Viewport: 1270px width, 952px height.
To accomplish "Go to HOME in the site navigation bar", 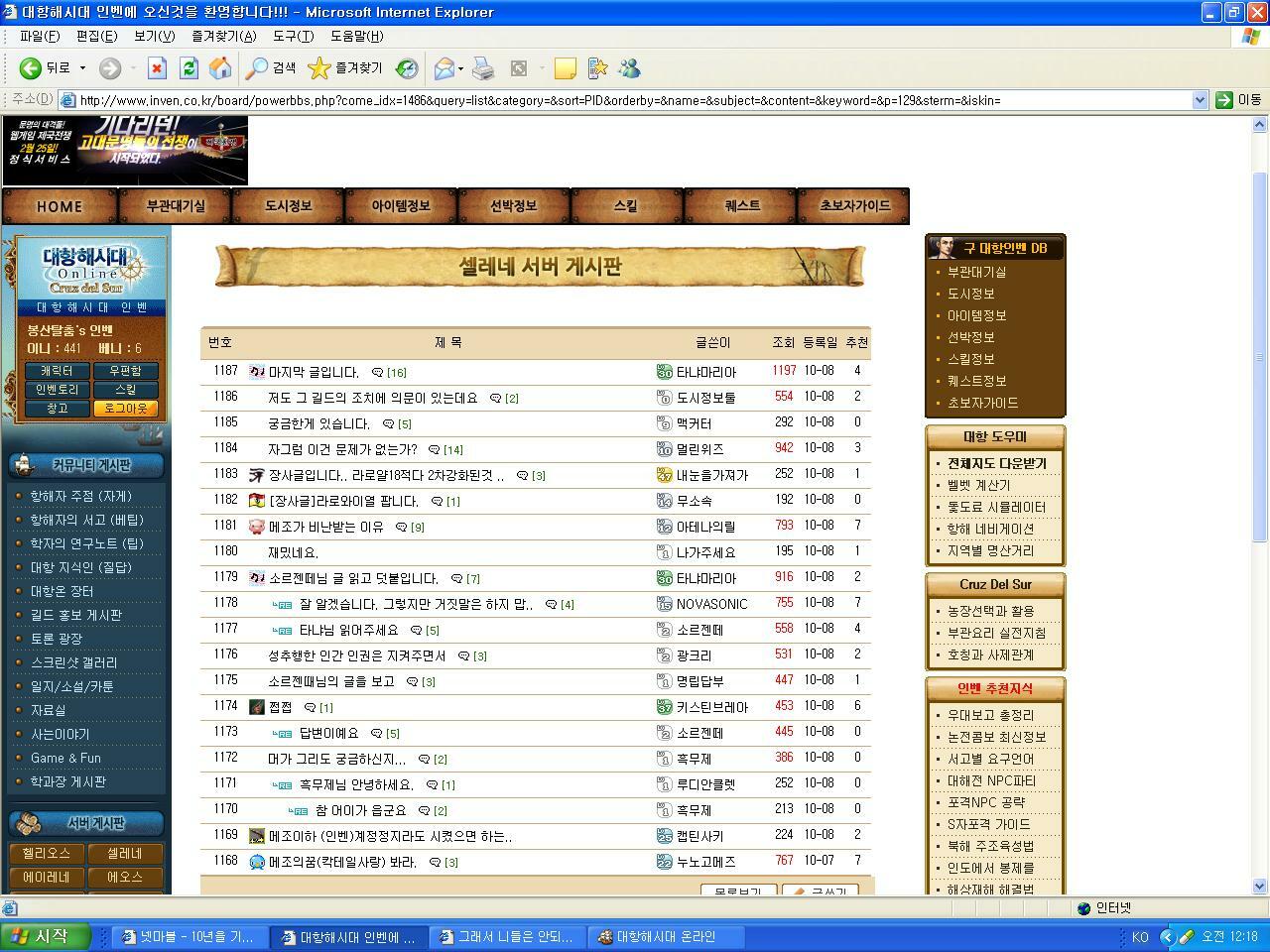I will 60,206.
